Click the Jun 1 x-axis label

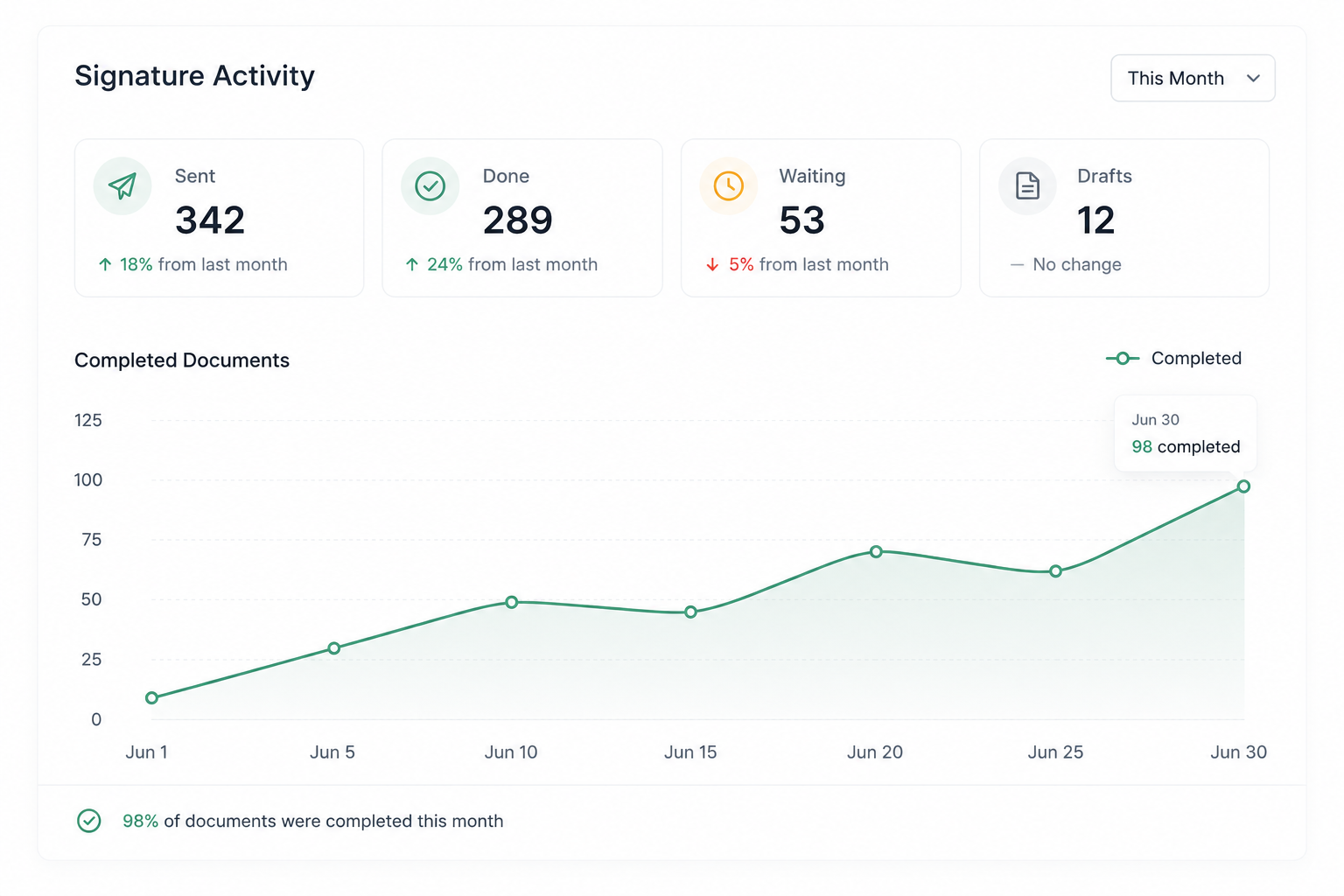(x=146, y=752)
